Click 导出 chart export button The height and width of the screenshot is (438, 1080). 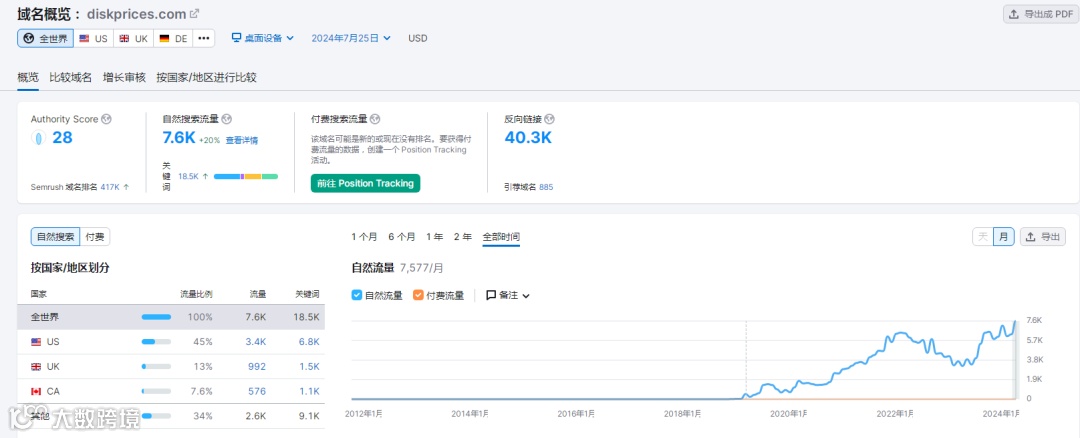[1043, 237]
